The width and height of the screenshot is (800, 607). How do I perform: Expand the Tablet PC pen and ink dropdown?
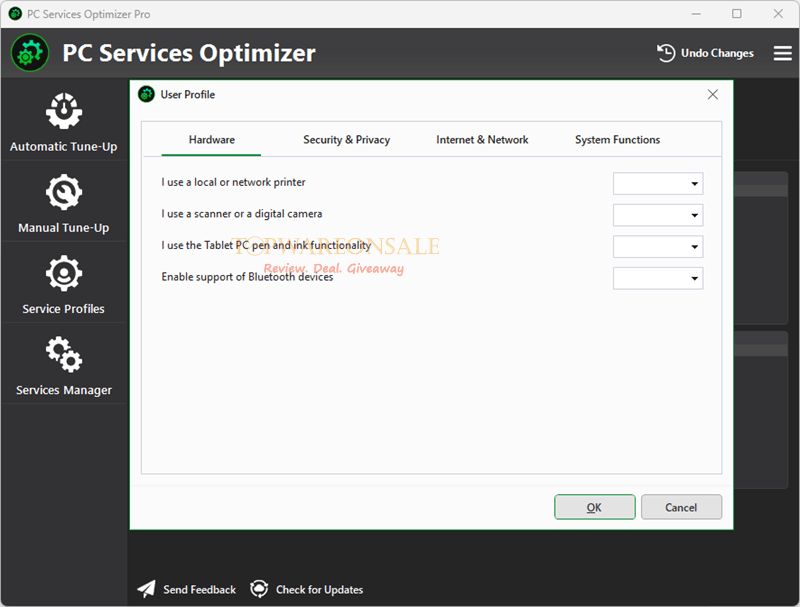click(658, 247)
